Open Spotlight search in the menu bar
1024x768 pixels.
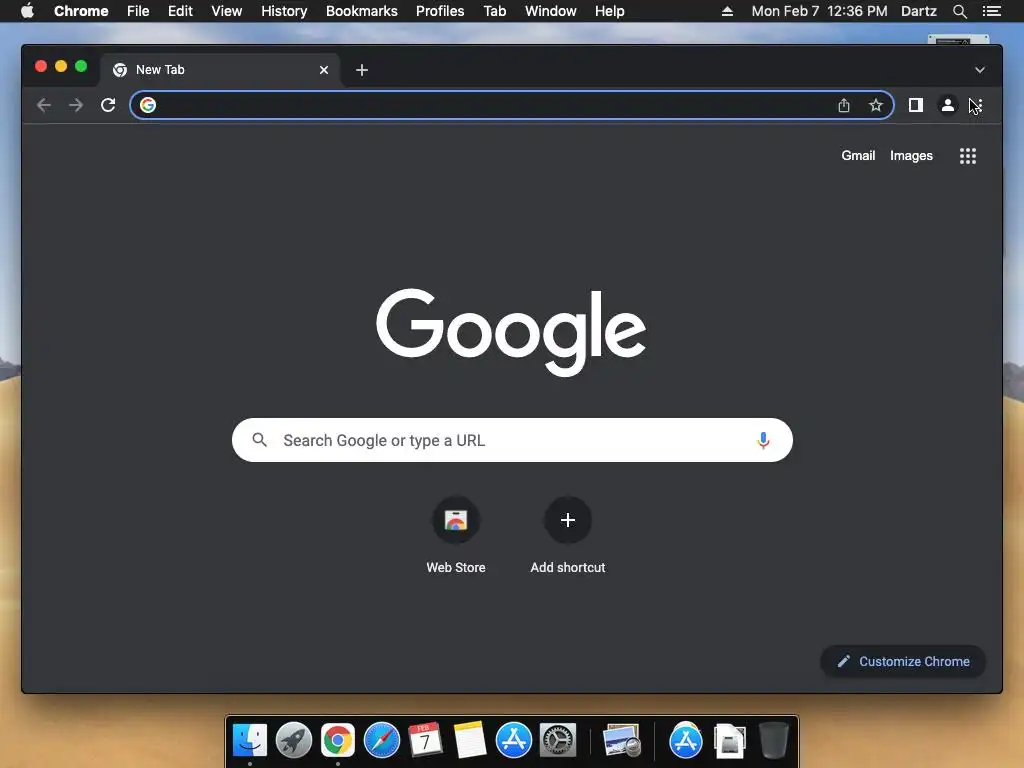tap(959, 11)
